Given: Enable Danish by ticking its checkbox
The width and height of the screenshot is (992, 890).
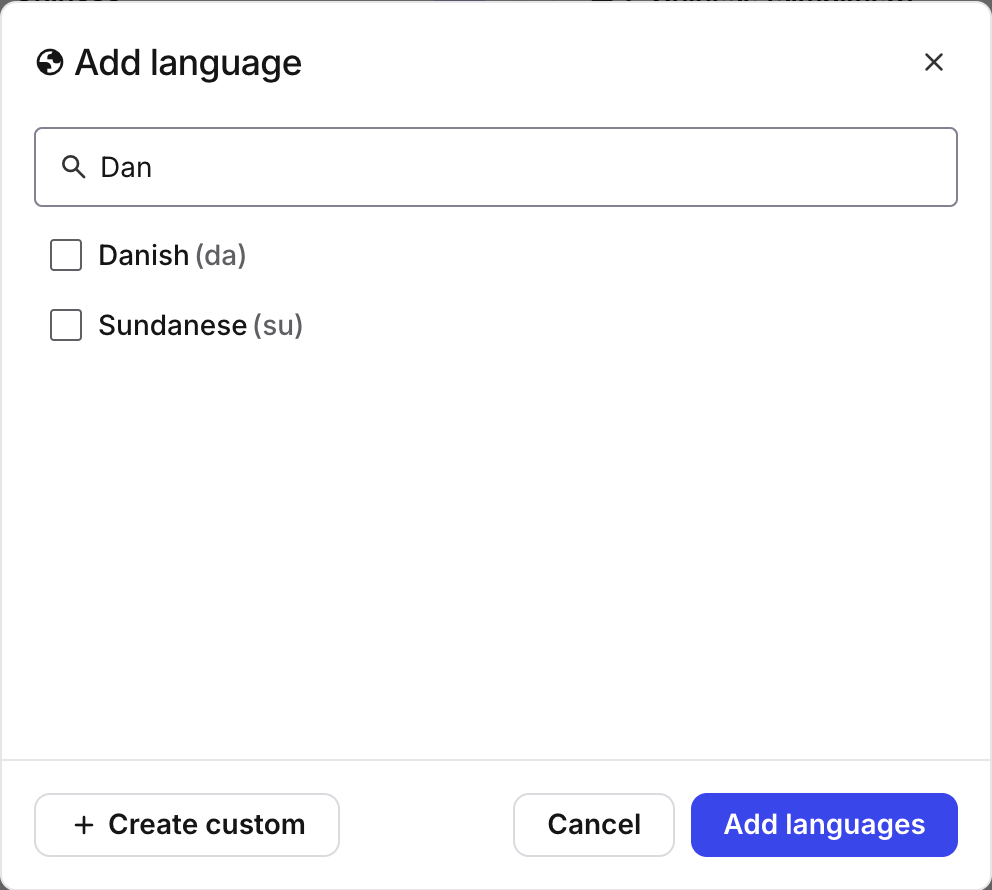Looking at the screenshot, I should tap(65, 255).
